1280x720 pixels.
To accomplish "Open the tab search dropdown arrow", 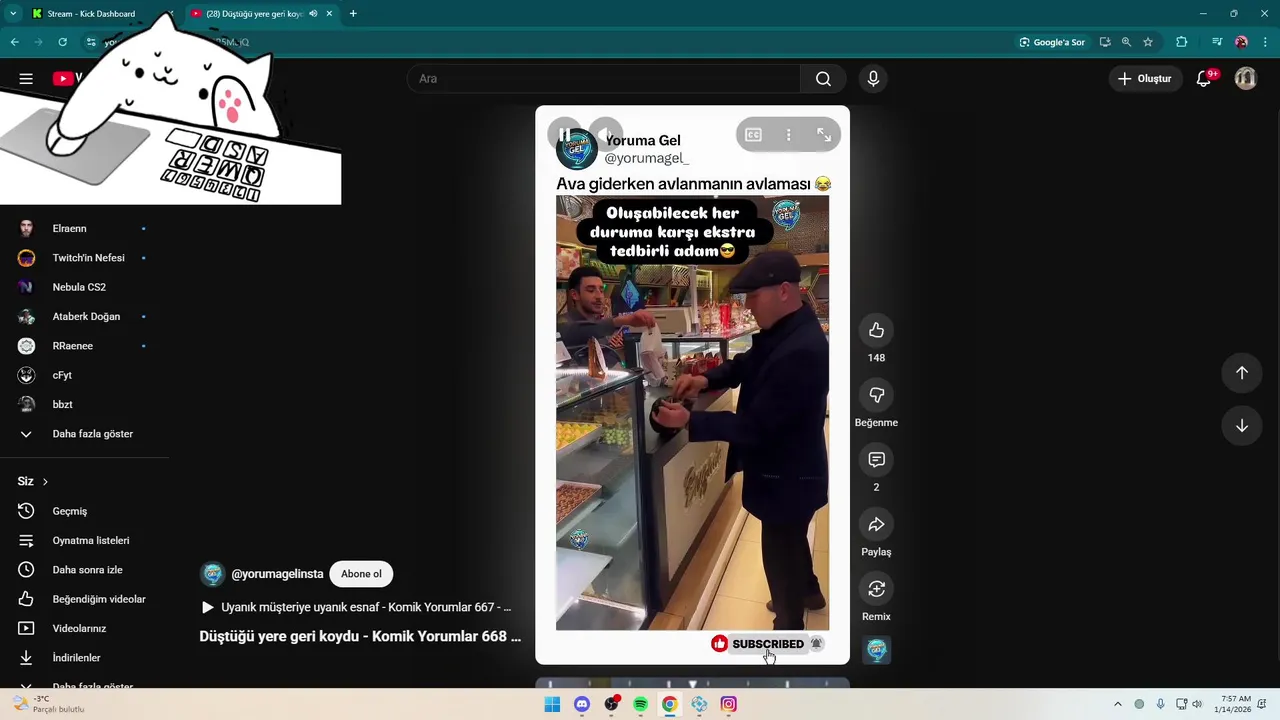I will 12,14.
